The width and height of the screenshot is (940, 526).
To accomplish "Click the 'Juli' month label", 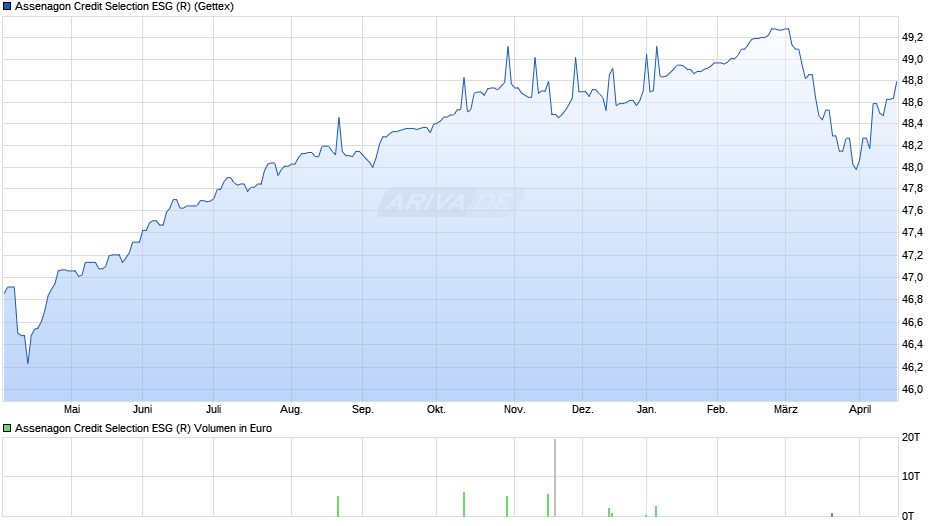I will (x=213, y=409).
